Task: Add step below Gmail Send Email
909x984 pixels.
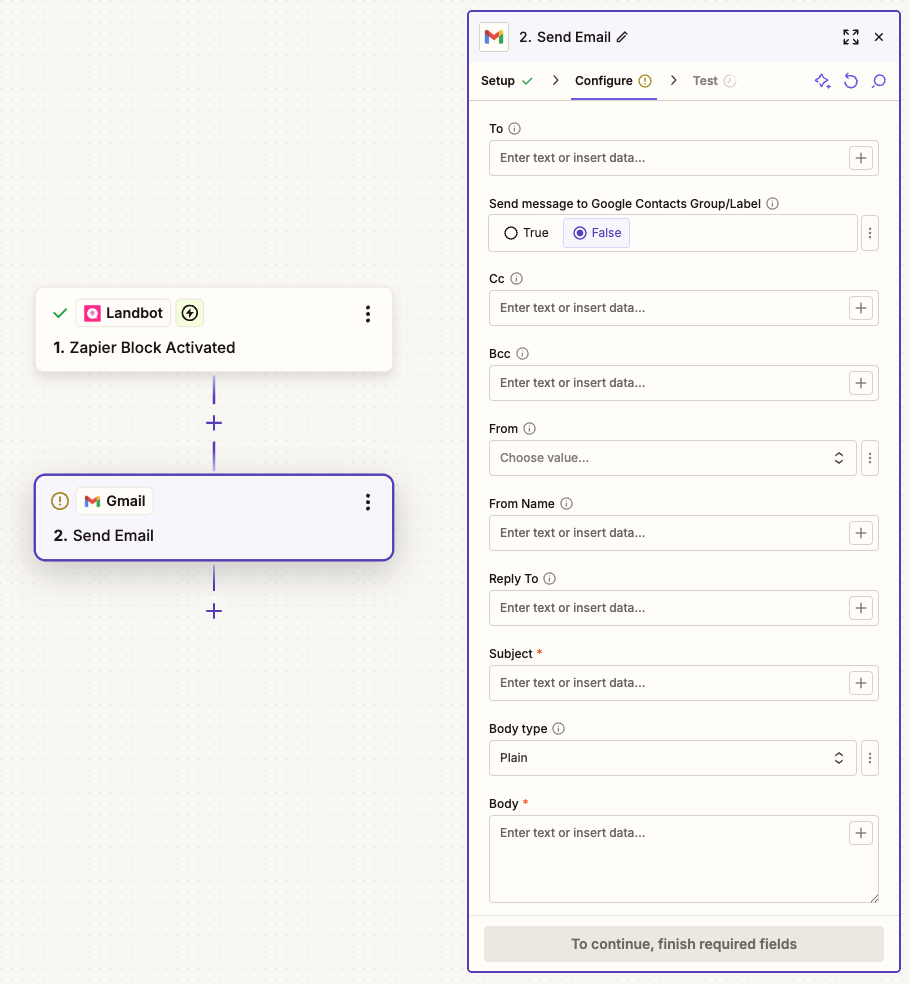Action: [214, 611]
